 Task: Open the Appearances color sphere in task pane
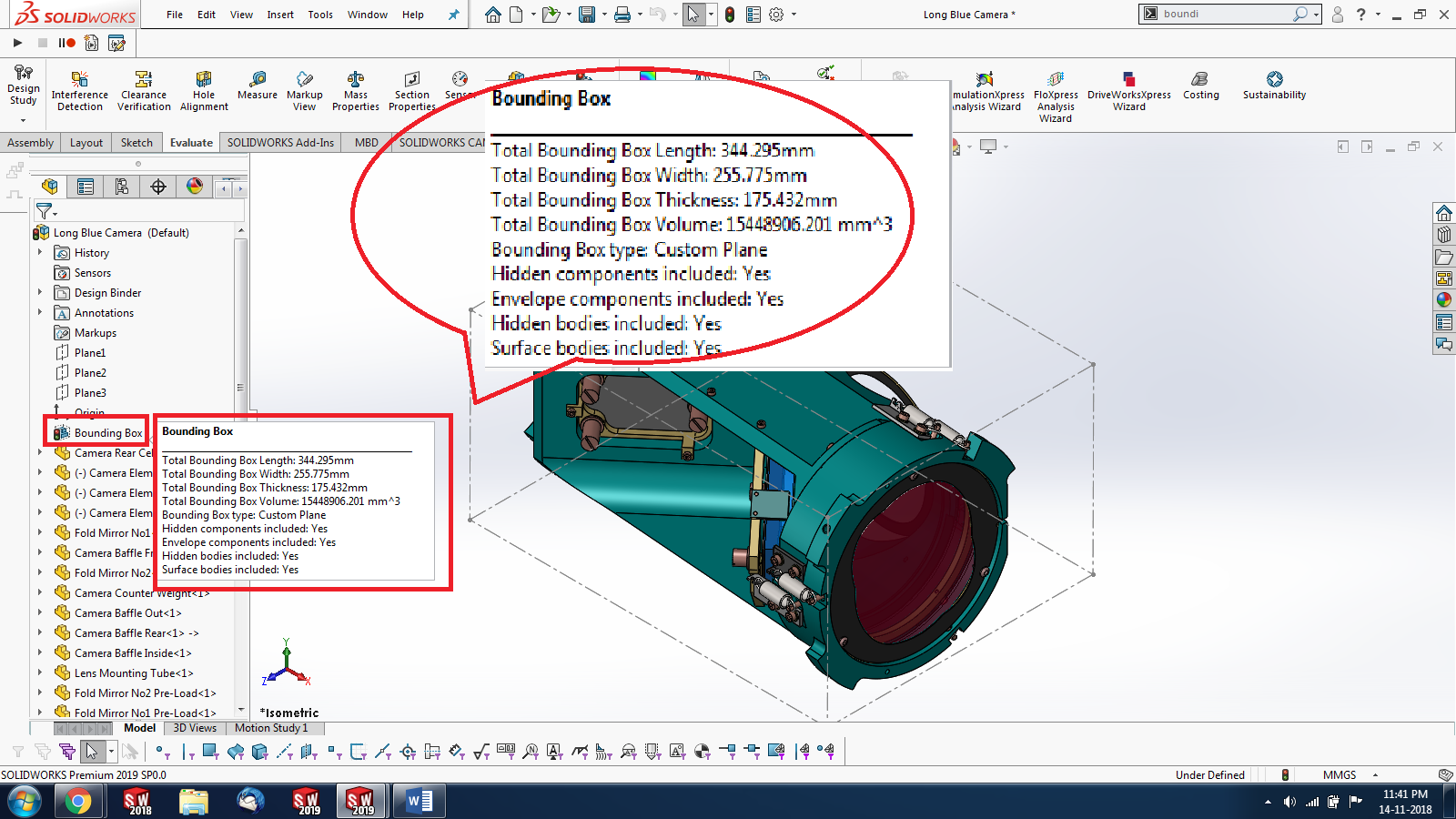(1444, 298)
